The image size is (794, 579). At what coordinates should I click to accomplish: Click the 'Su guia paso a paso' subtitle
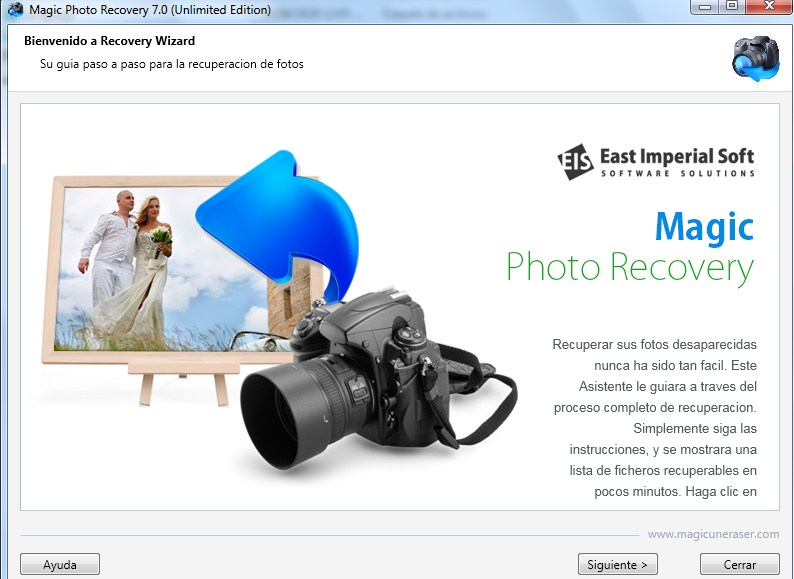[x=172, y=64]
